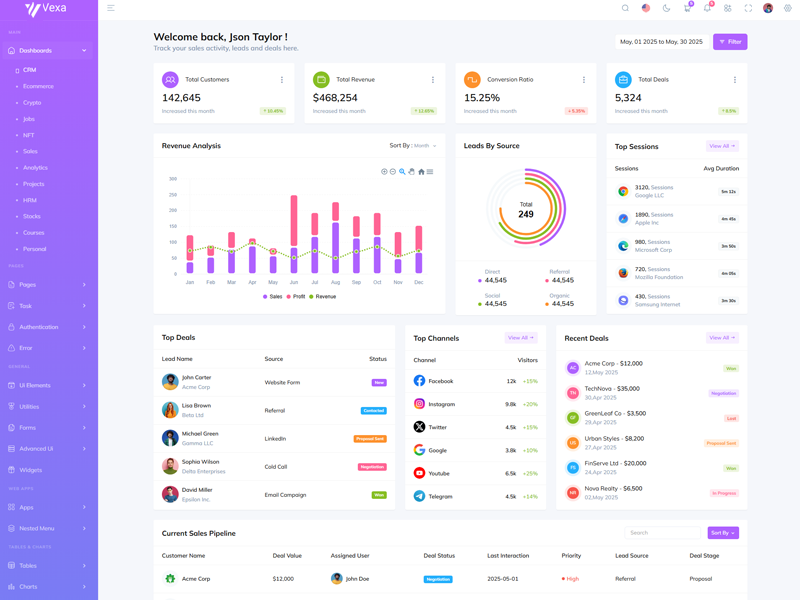The height and width of the screenshot is (600, 800).
Task: Open the Sort By Month dropdown
Action: 413,146
